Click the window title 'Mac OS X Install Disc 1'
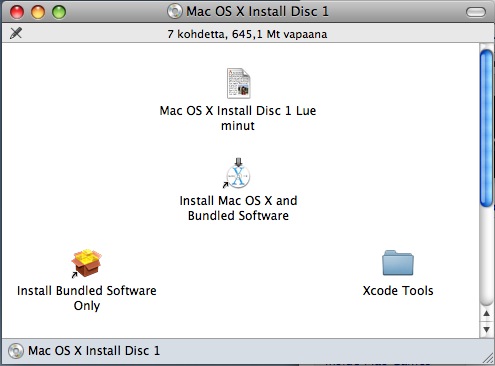495x366 pixels. [257, 11]
